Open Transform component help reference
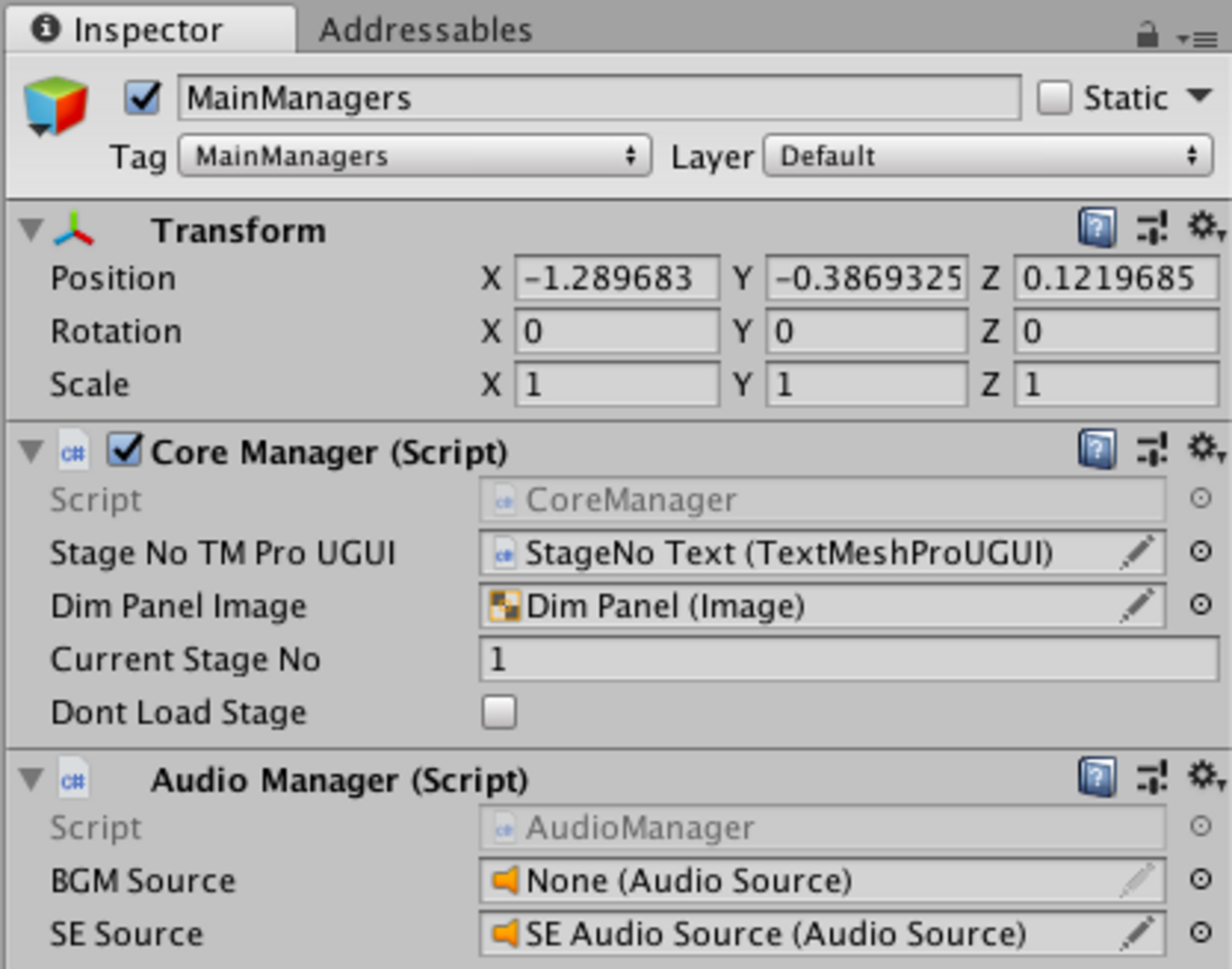This screenshot has height=969, width=1232. tap(1096, 228)
